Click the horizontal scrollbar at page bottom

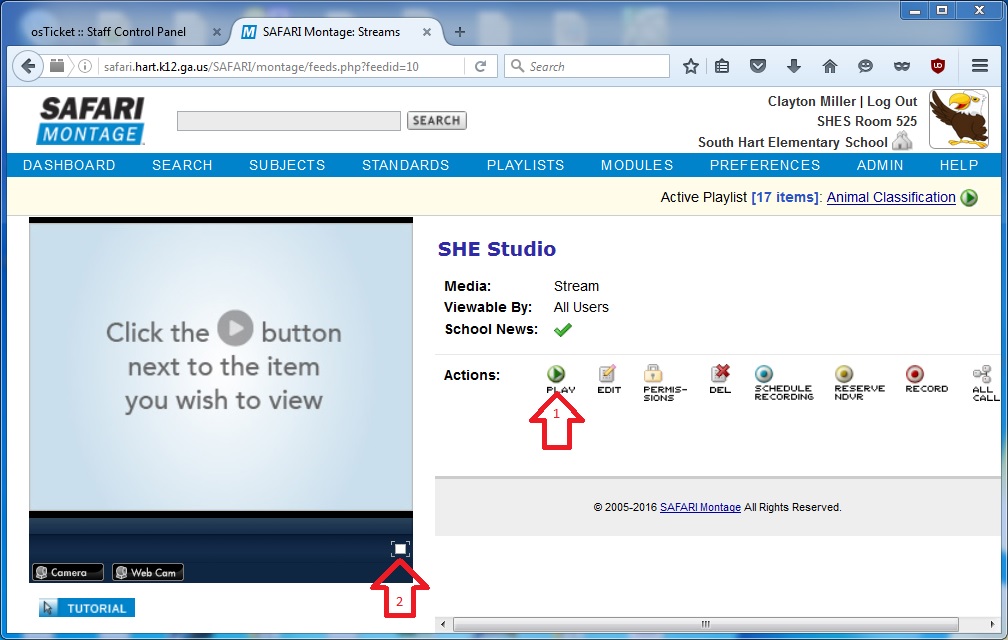coord(705,625)
